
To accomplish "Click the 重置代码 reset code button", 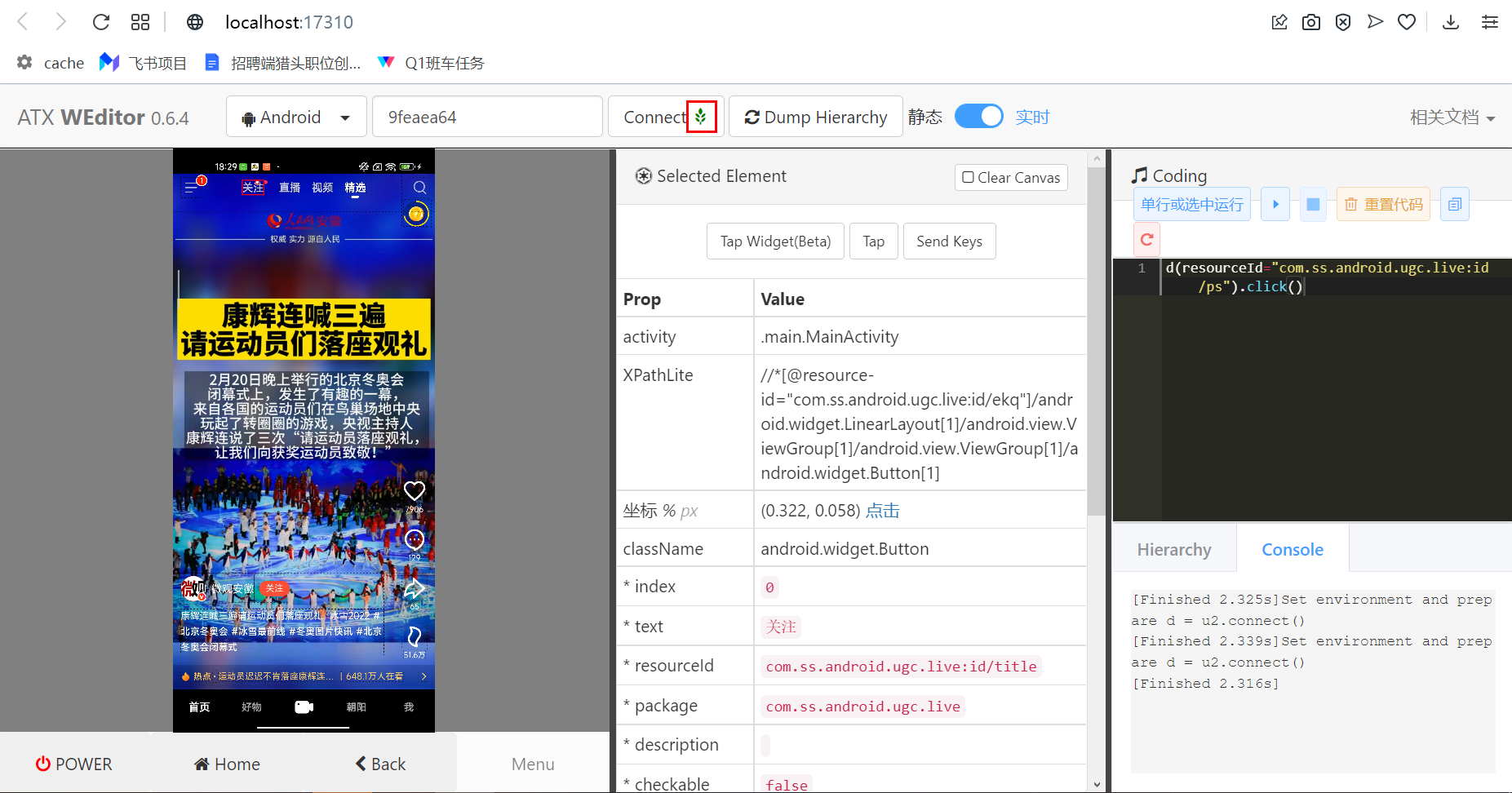I will (1384, 204).
